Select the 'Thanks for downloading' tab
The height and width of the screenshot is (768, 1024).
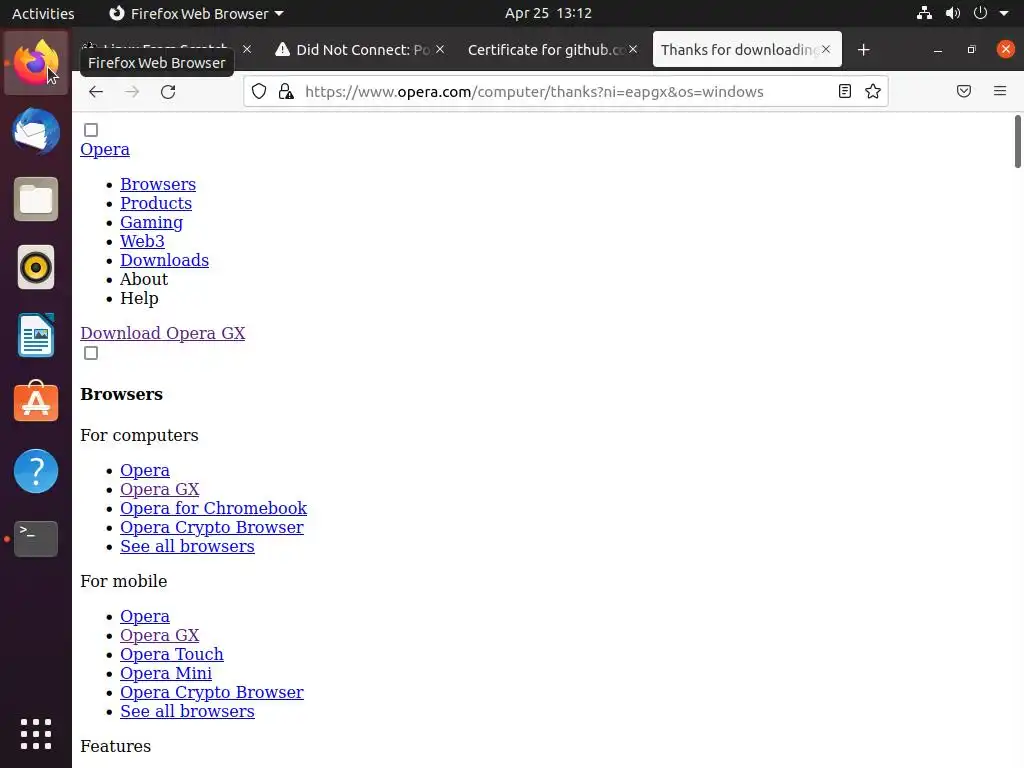747,50
